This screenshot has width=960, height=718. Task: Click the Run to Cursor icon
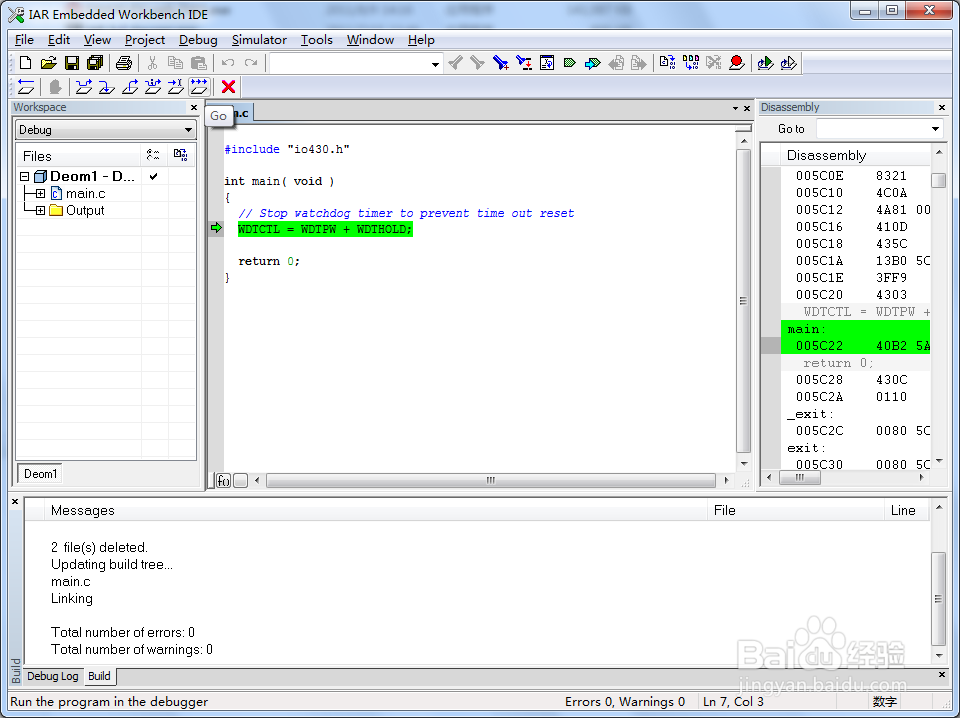click(176, 87)
